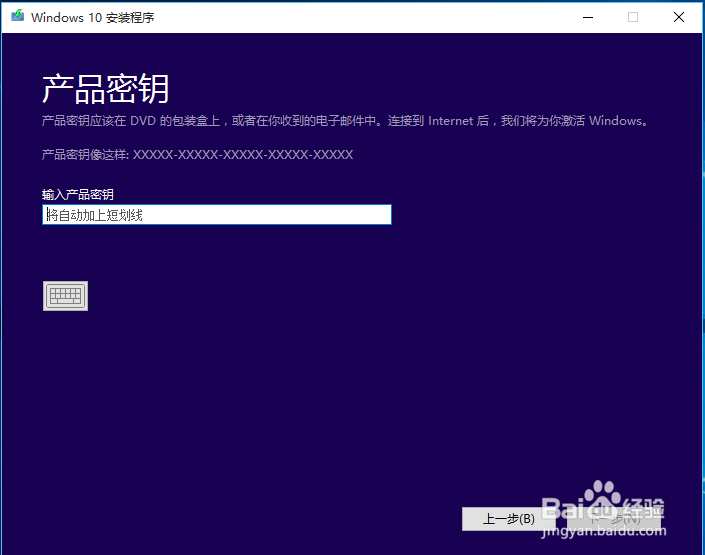Click the greyed-out maximize window button
This screenshot has height=555, width=705.
pyautogui.click(x=633, y=17)
